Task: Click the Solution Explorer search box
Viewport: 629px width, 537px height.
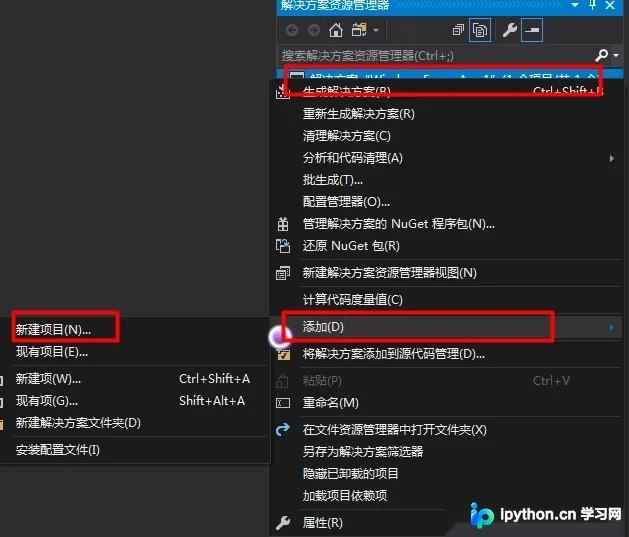Action: pos(435,55)
